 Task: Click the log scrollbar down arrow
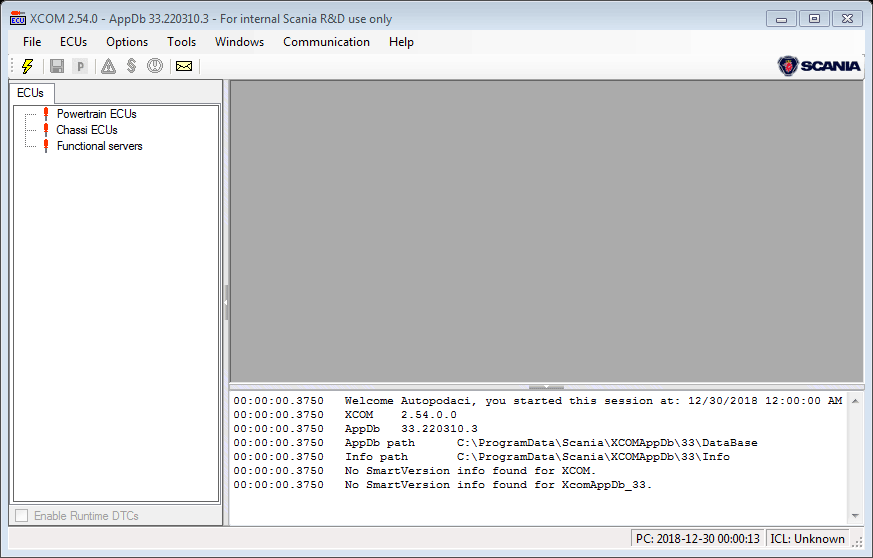click(855, 516)
